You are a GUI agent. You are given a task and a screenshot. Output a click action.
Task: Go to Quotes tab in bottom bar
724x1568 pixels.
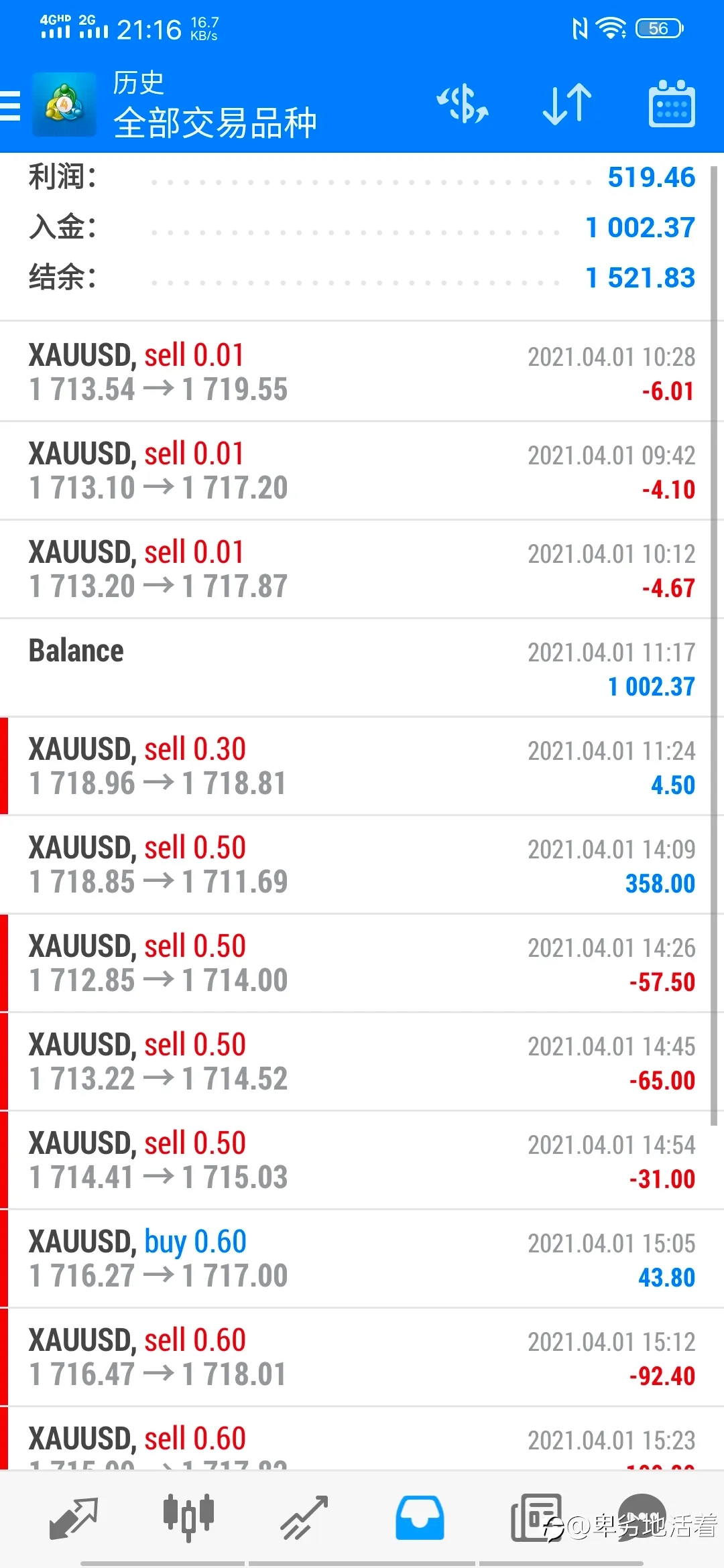(x=74, y=1518)
